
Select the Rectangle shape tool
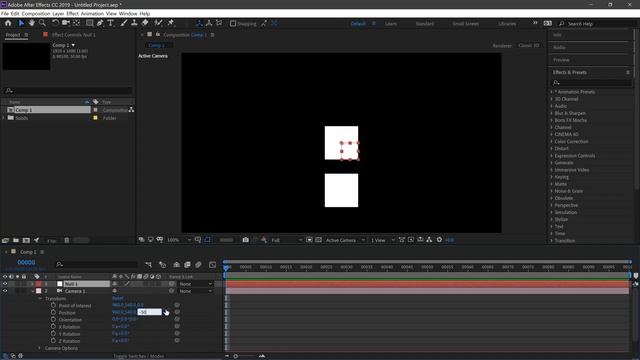(89, 23)
